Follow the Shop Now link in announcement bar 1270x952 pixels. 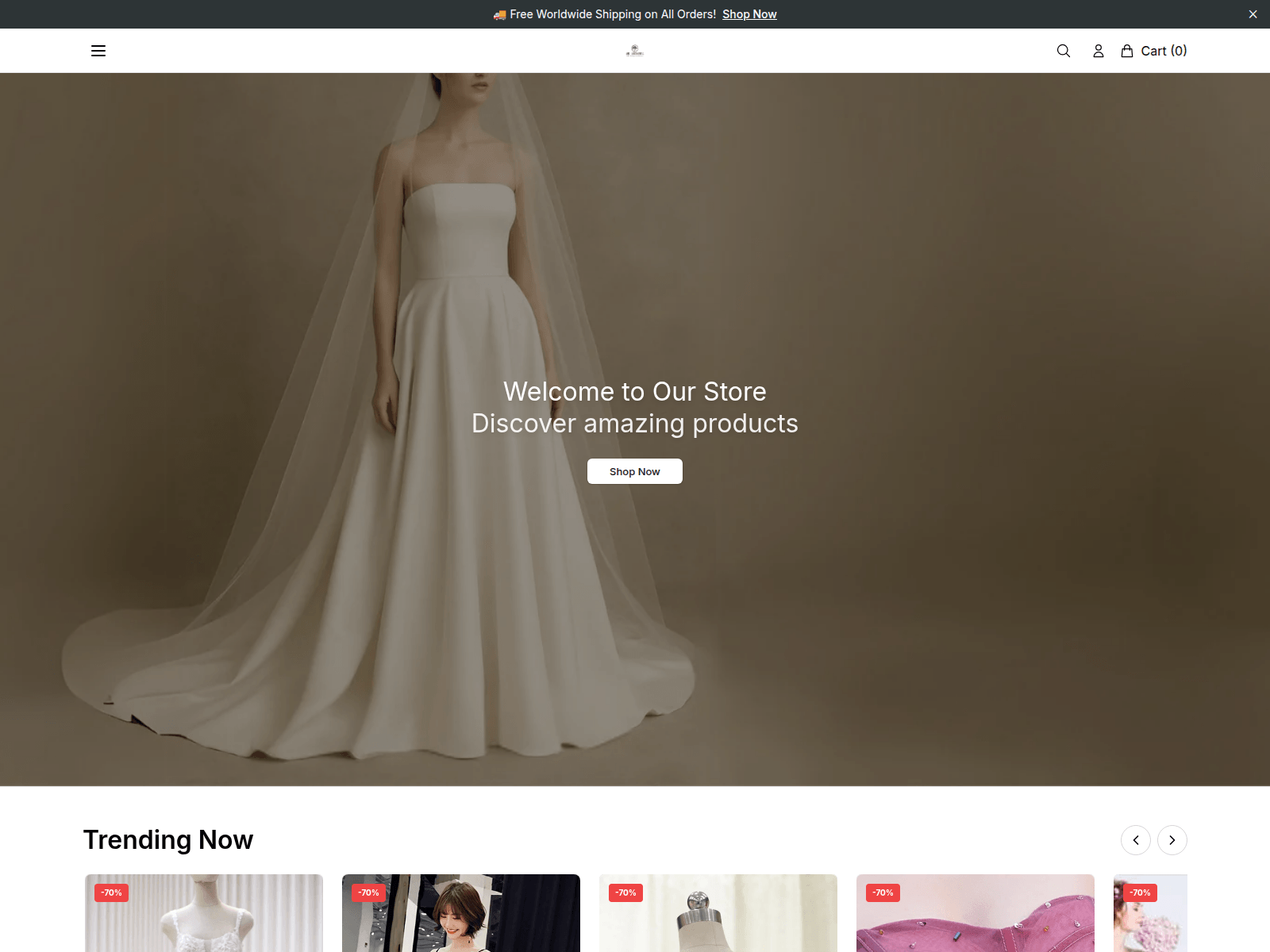(749, 14)
